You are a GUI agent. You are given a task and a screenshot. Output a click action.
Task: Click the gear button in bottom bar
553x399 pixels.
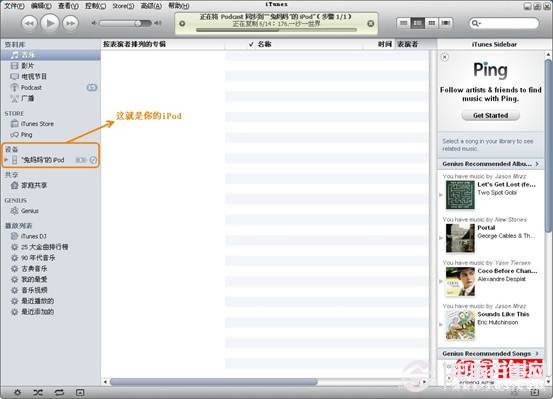[17, 392]
